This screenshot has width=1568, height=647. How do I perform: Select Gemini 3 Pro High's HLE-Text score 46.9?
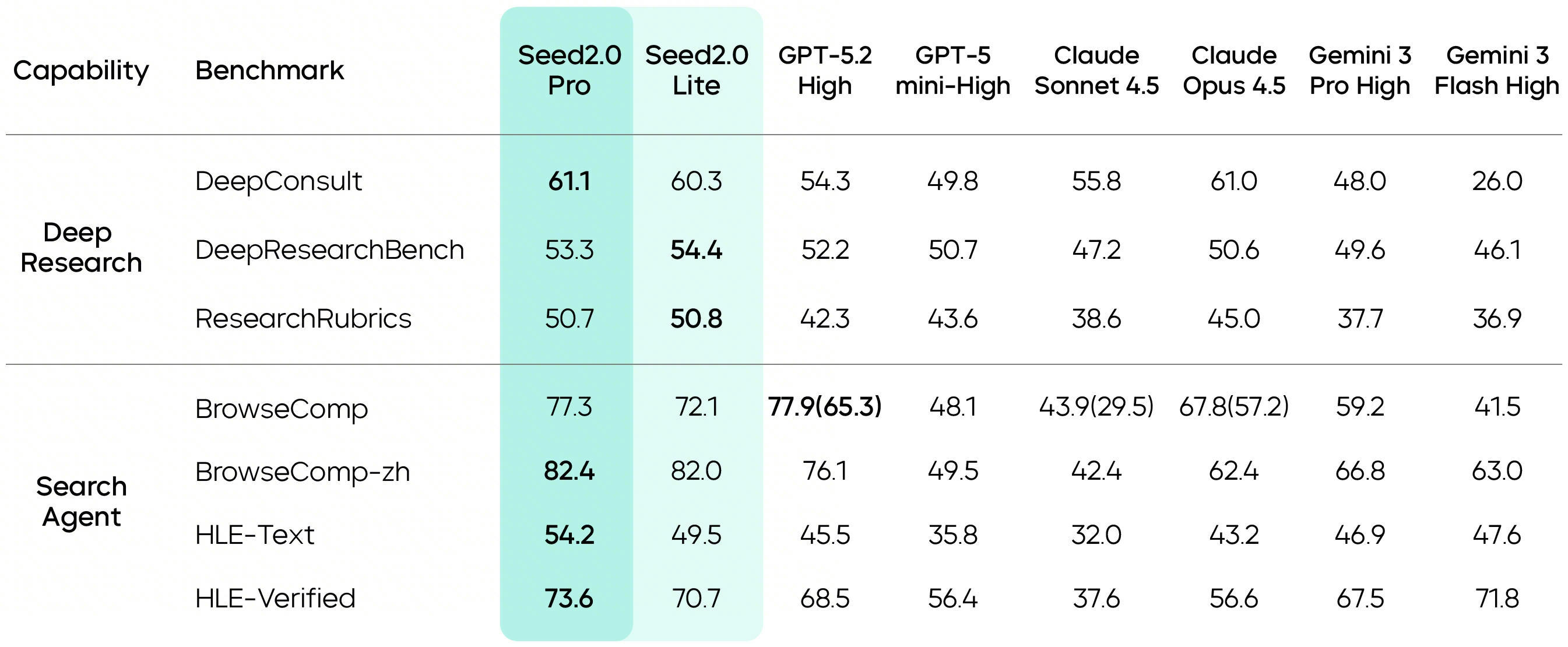[1360, 535]
